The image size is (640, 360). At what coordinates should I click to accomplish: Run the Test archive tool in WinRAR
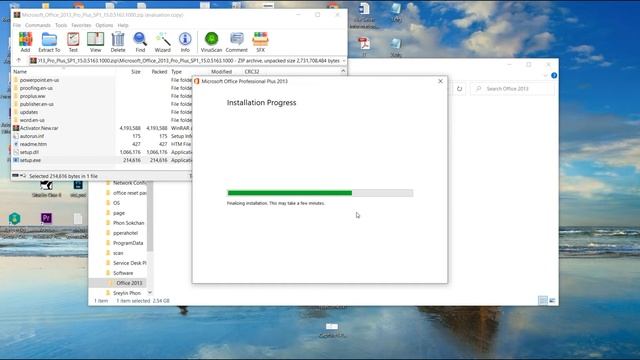[73, 42]
